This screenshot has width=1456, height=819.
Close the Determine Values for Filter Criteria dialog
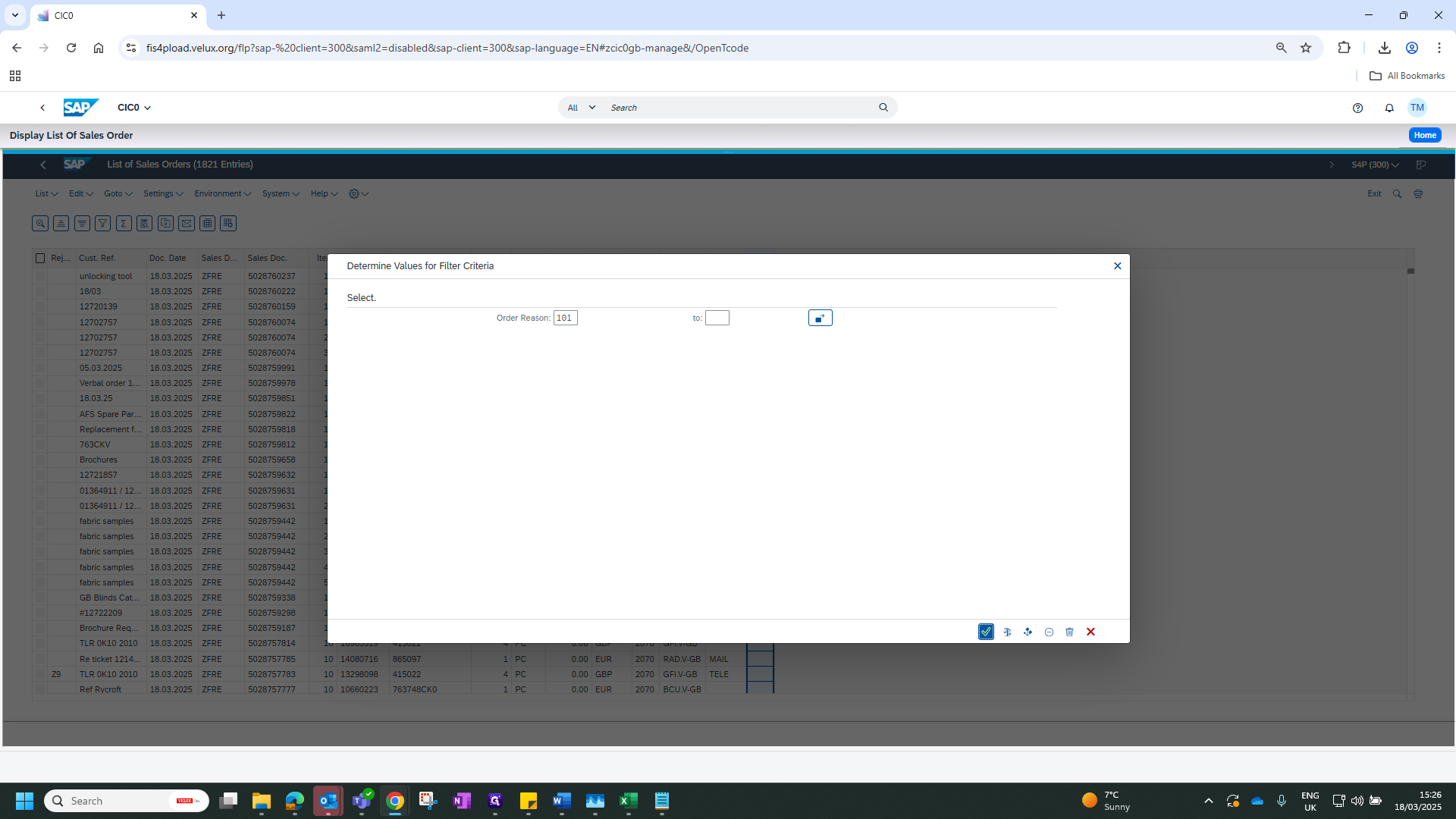pos(1117,266)
